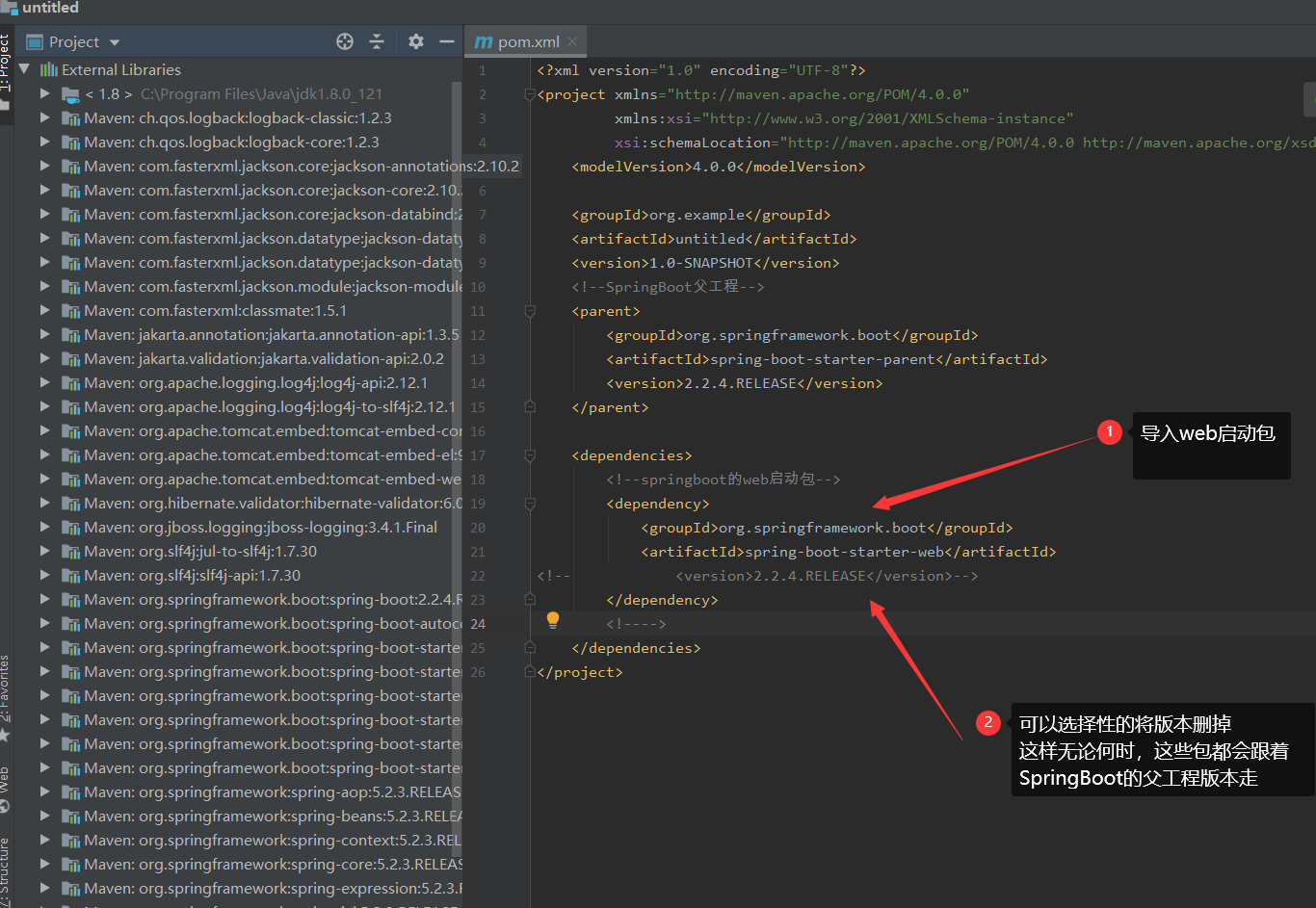Click the library icon beside jackson-core

(70, 191)
